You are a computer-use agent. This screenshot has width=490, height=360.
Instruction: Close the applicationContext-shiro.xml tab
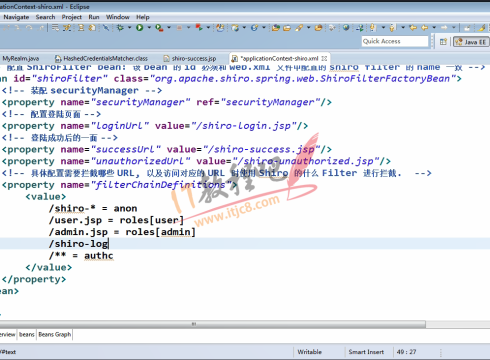coord(324,59)
